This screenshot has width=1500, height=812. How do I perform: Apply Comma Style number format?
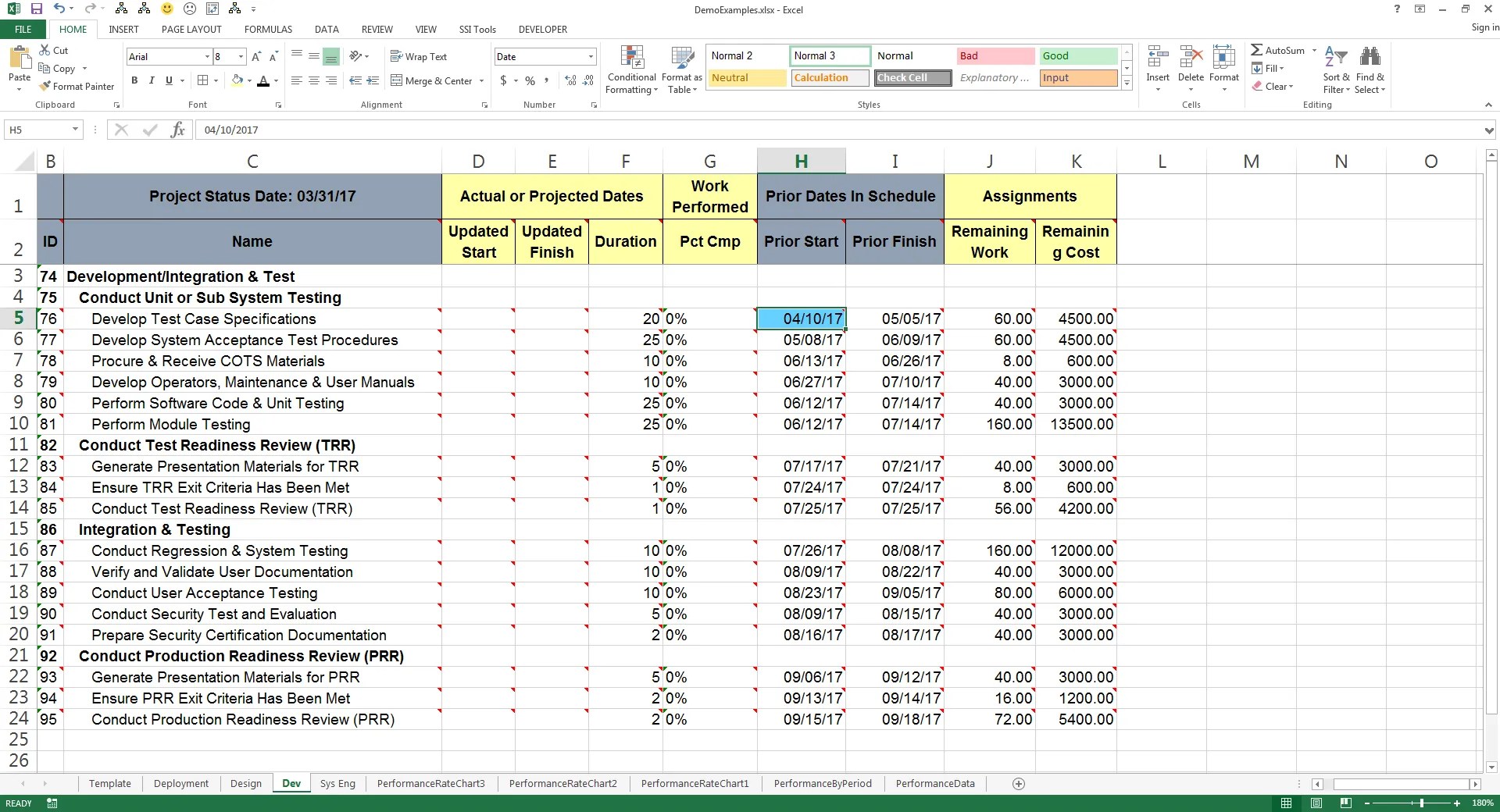547,80
